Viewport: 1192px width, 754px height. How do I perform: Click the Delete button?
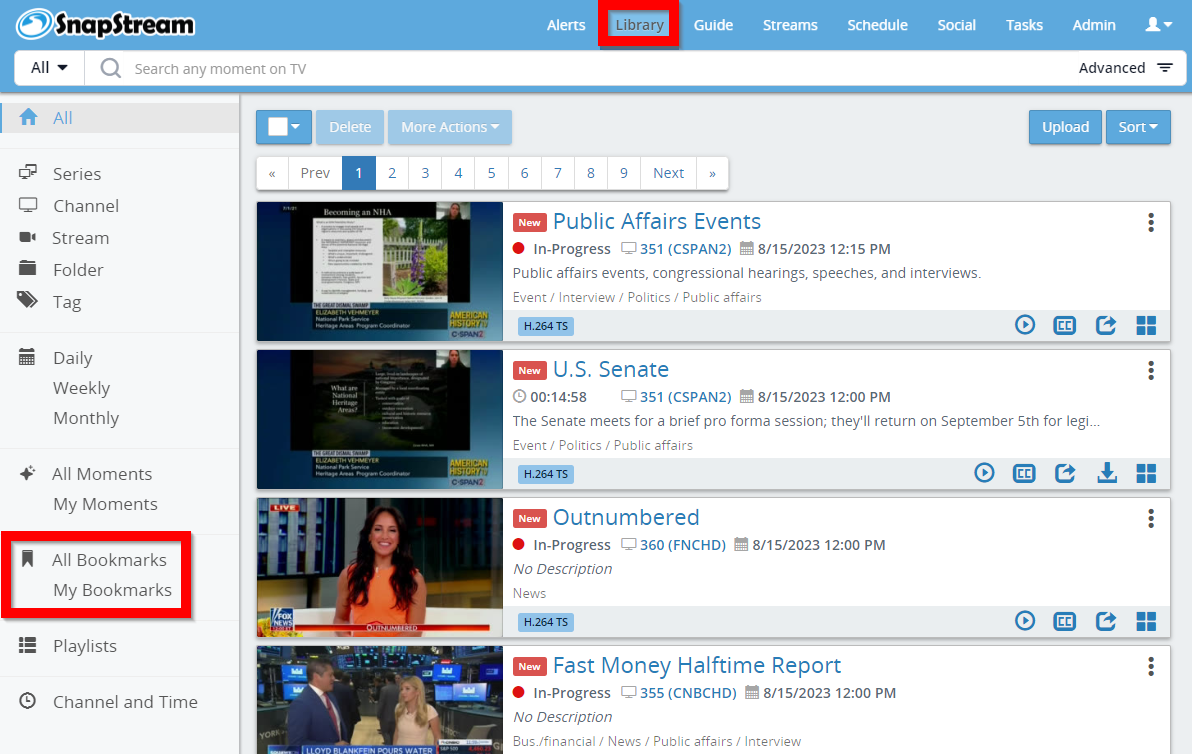click(350, 127)
